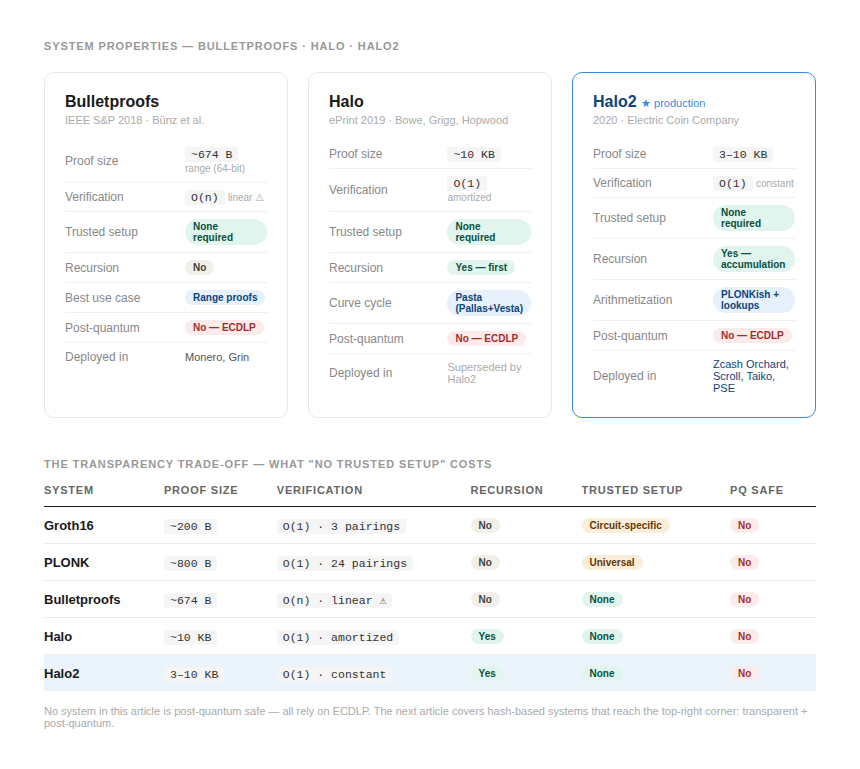
Task: Click the recursion 'No' badge in PLONK row
Action: point(485,562)
